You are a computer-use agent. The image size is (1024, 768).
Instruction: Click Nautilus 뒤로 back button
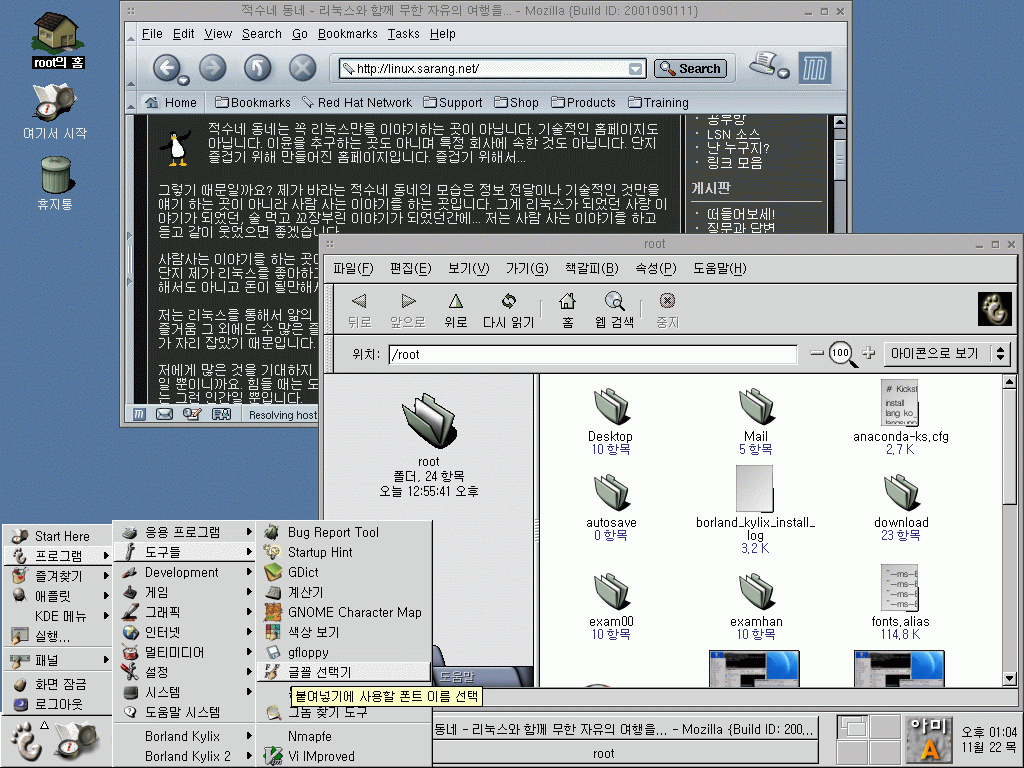(x=359, y=310)
